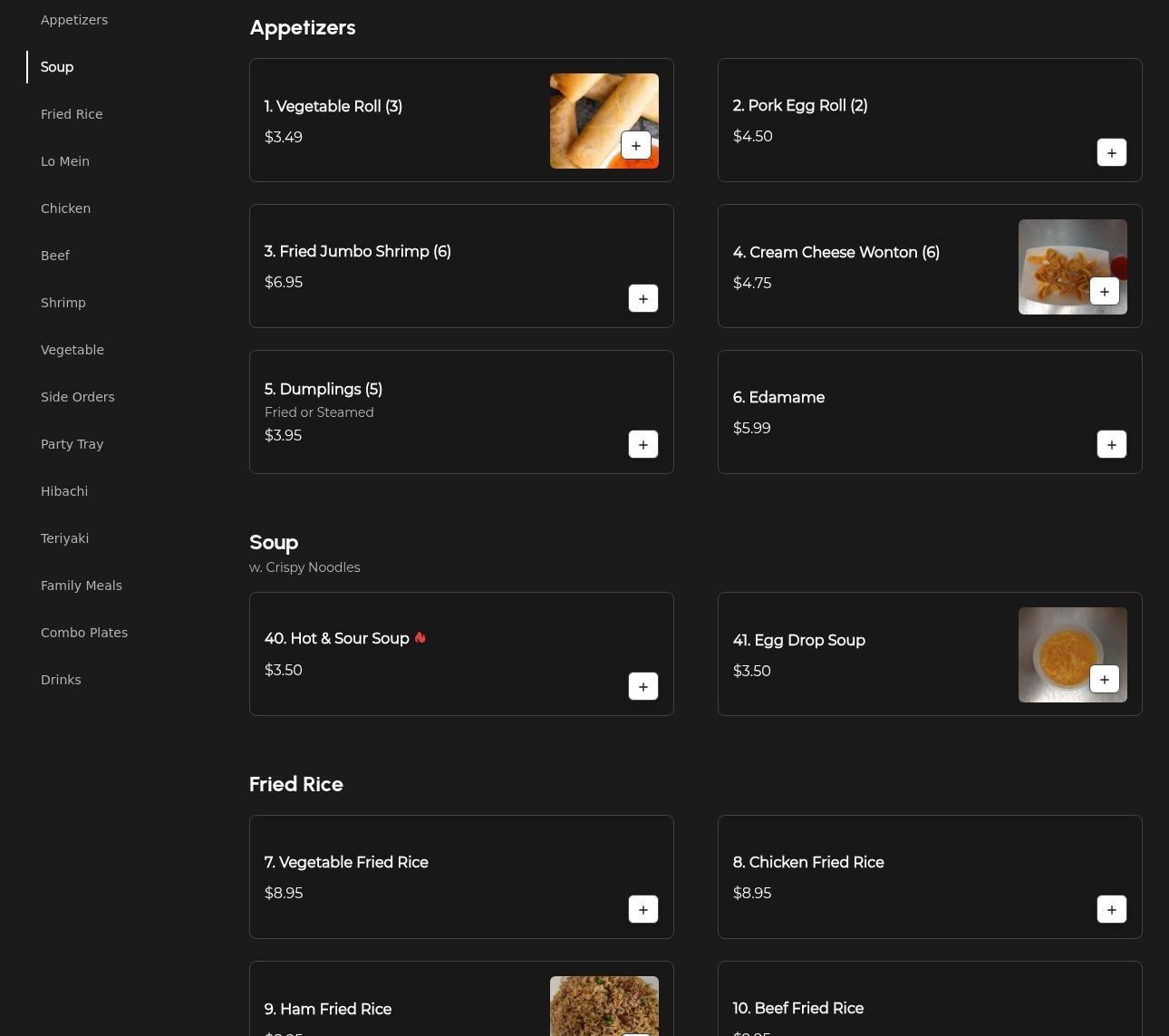Open the Dumplings (5) item title

[324, 389]
